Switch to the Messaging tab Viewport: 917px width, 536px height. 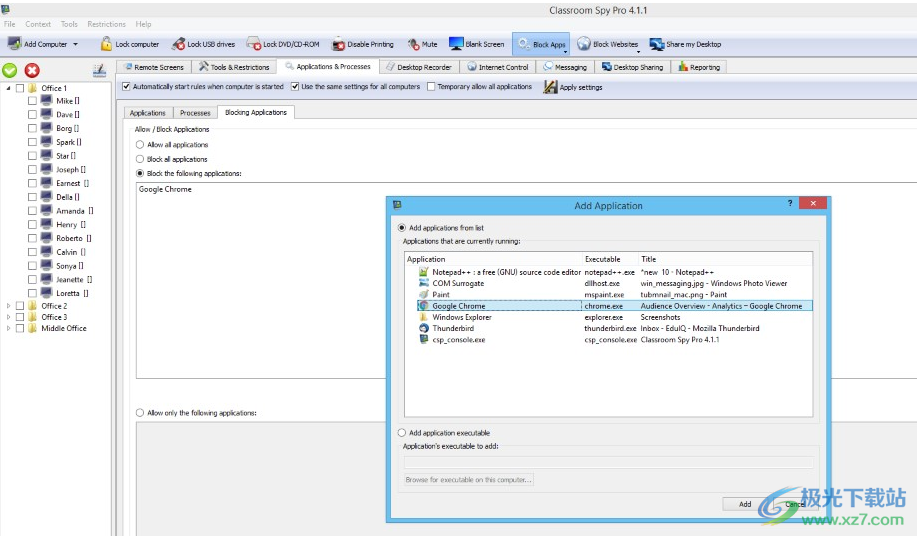(x=565, y=67)
